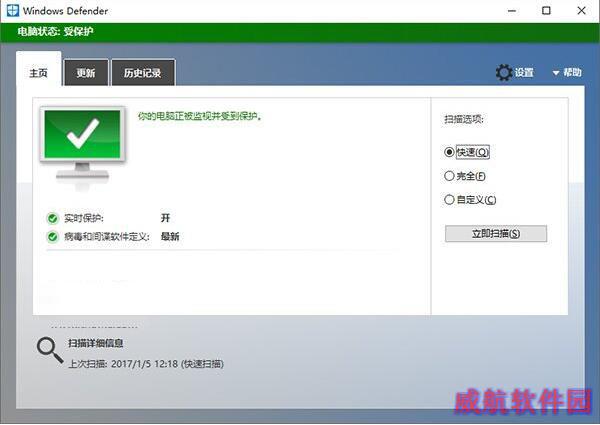Click the 扫描详细信息 heading
This screenshot has width=600, height=425.
tap(96, 343)
